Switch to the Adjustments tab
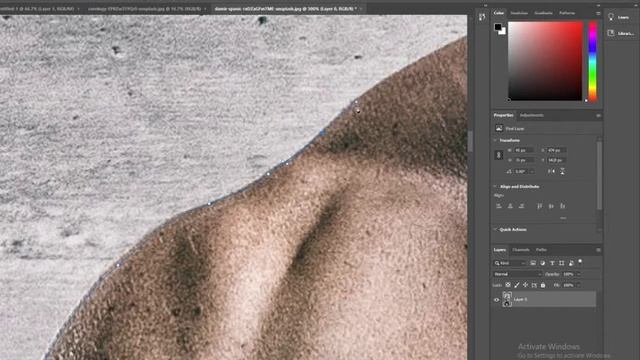 coord(531,116)
